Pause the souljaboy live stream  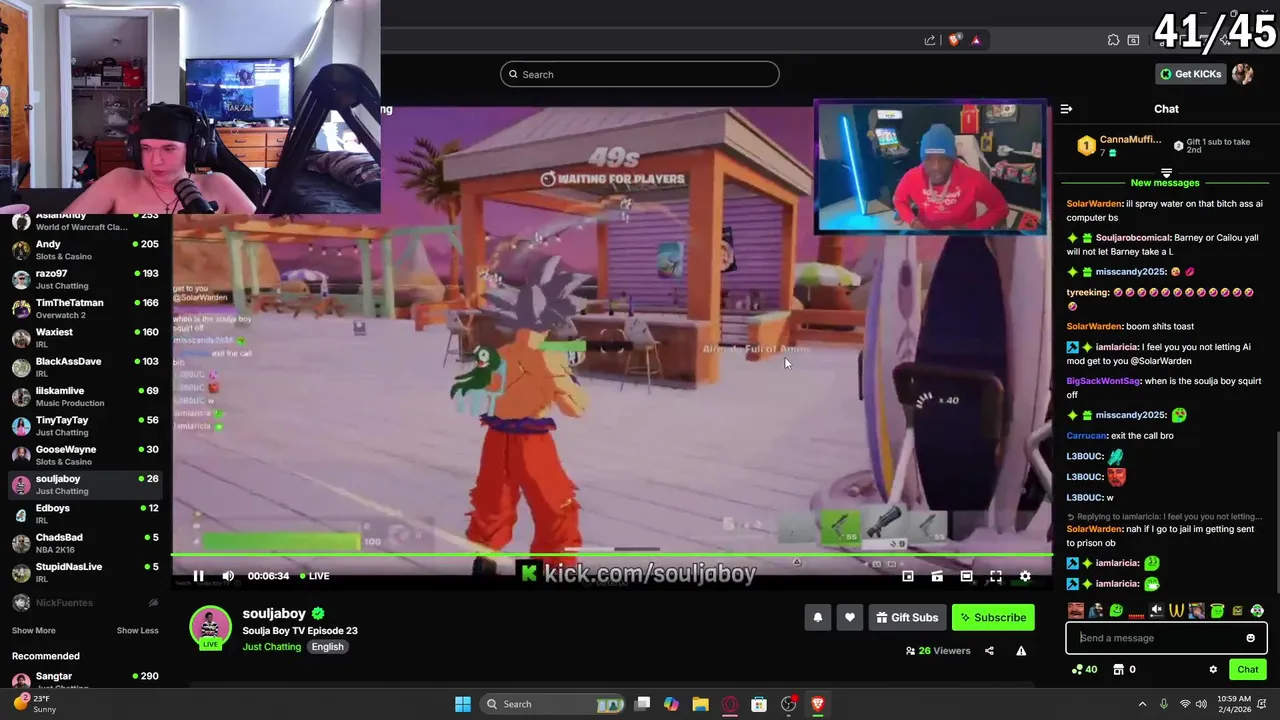pos(198,576)
